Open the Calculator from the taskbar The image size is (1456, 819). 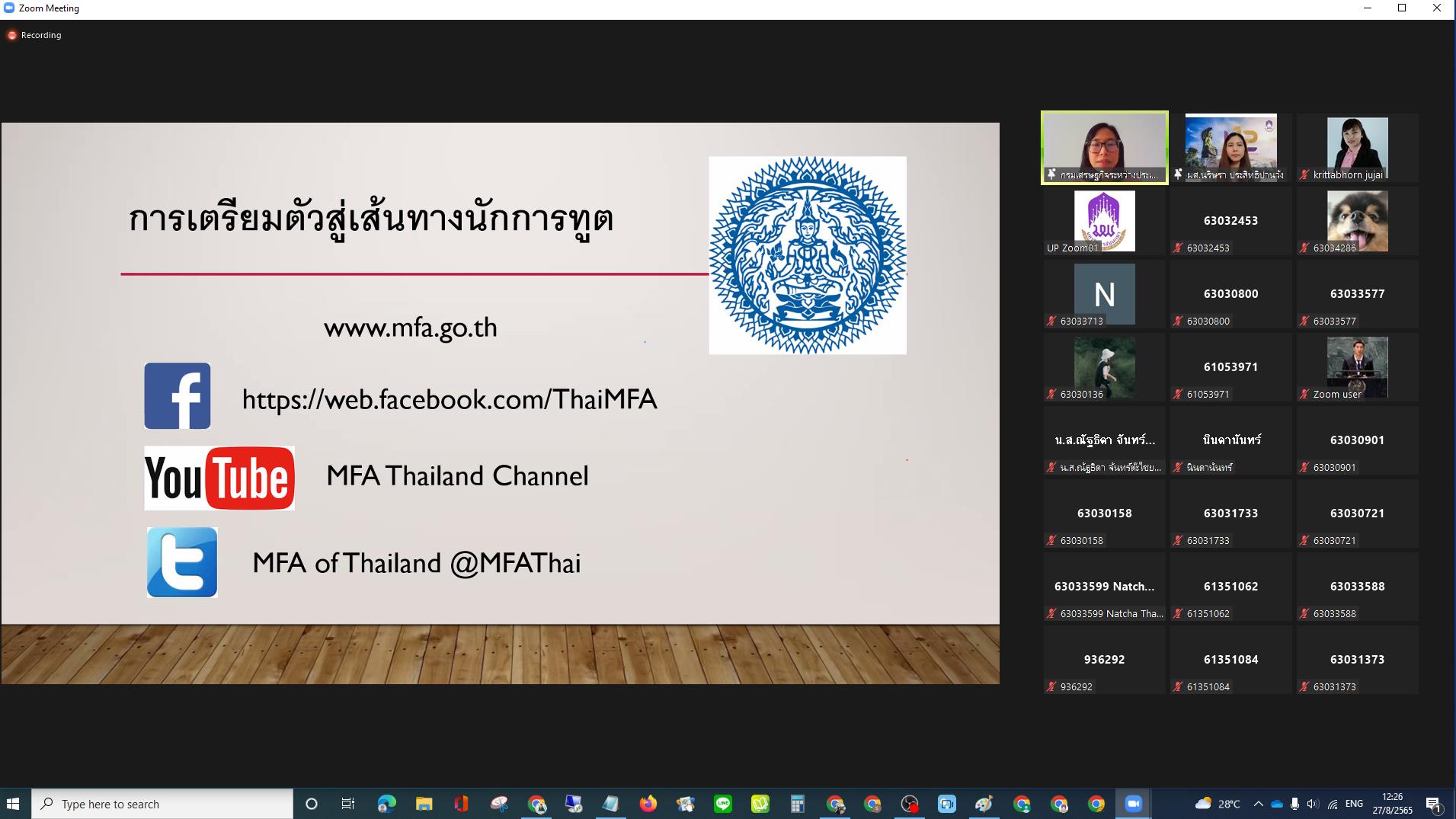(797, 804)
